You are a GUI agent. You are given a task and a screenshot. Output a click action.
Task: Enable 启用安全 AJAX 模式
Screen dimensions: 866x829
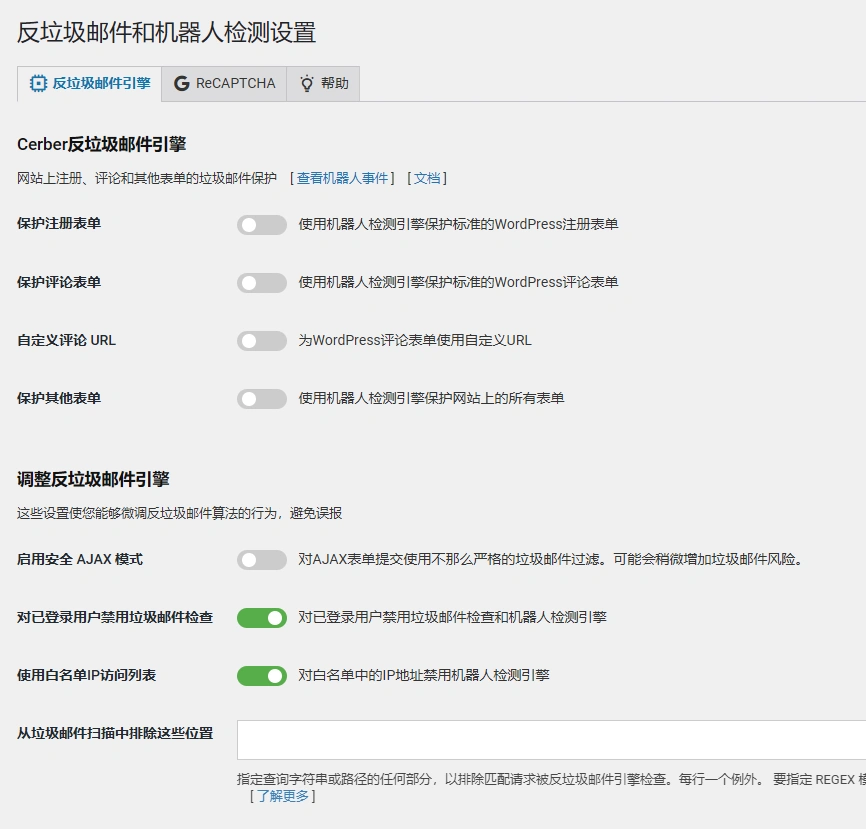pyautogui.click(x=261, y=562)
